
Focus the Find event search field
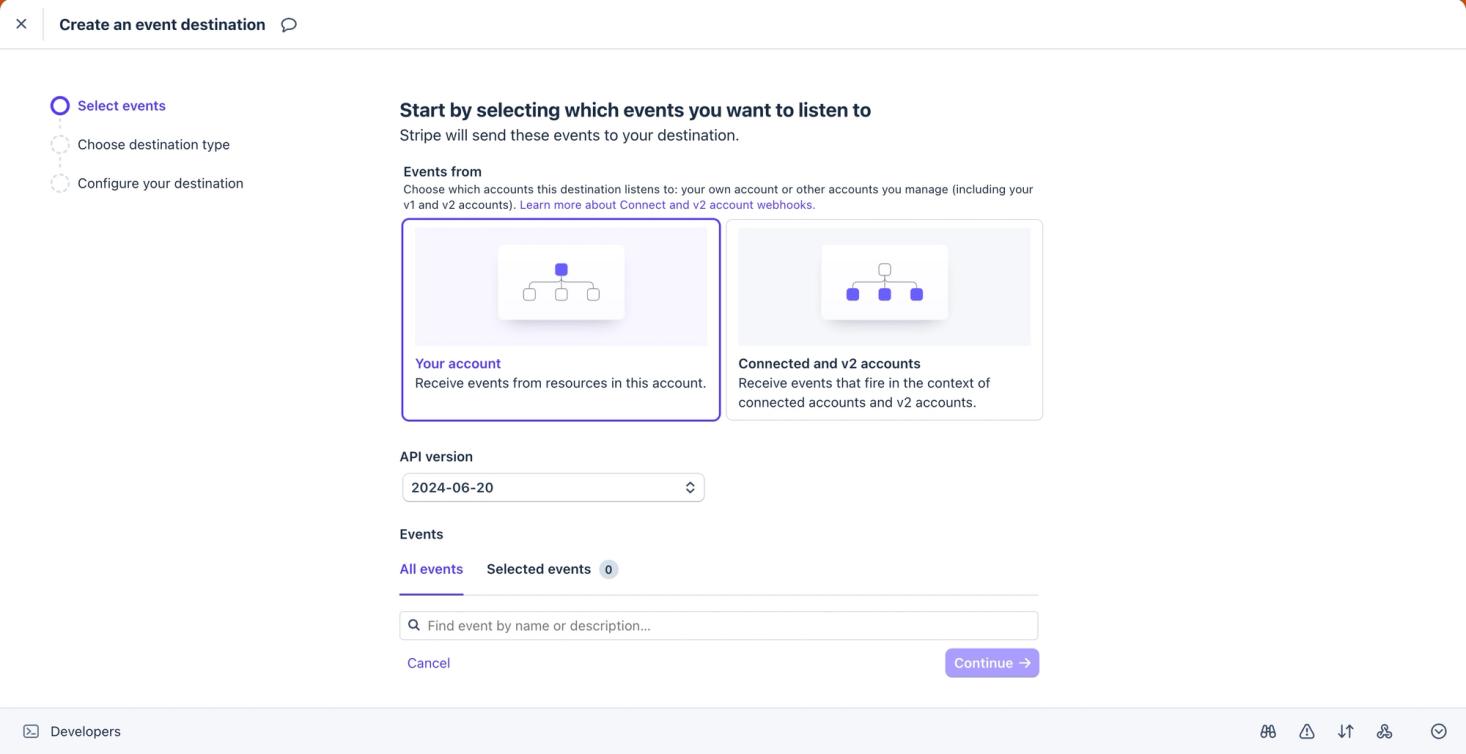pos(730,625)
